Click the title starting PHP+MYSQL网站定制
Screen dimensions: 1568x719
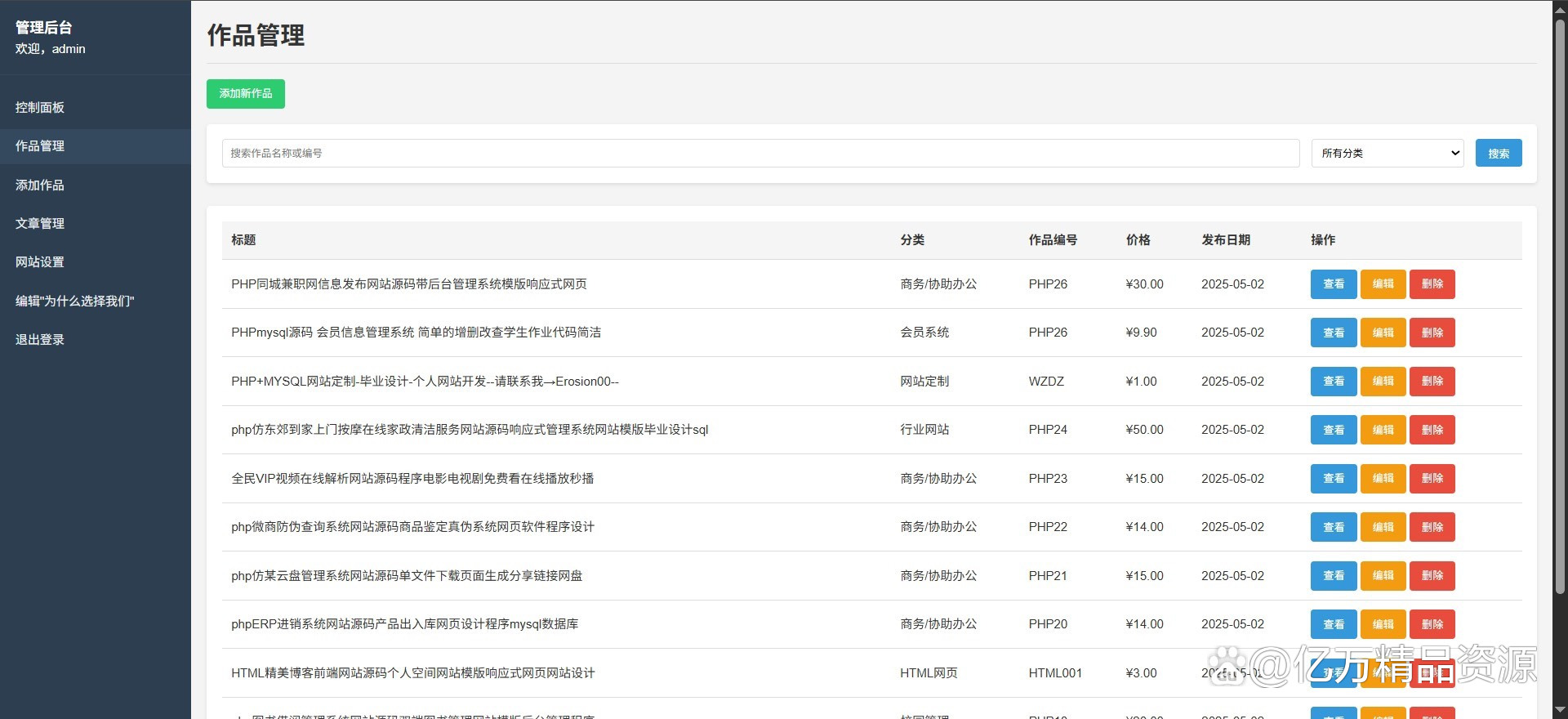click(x=425, y=382)
